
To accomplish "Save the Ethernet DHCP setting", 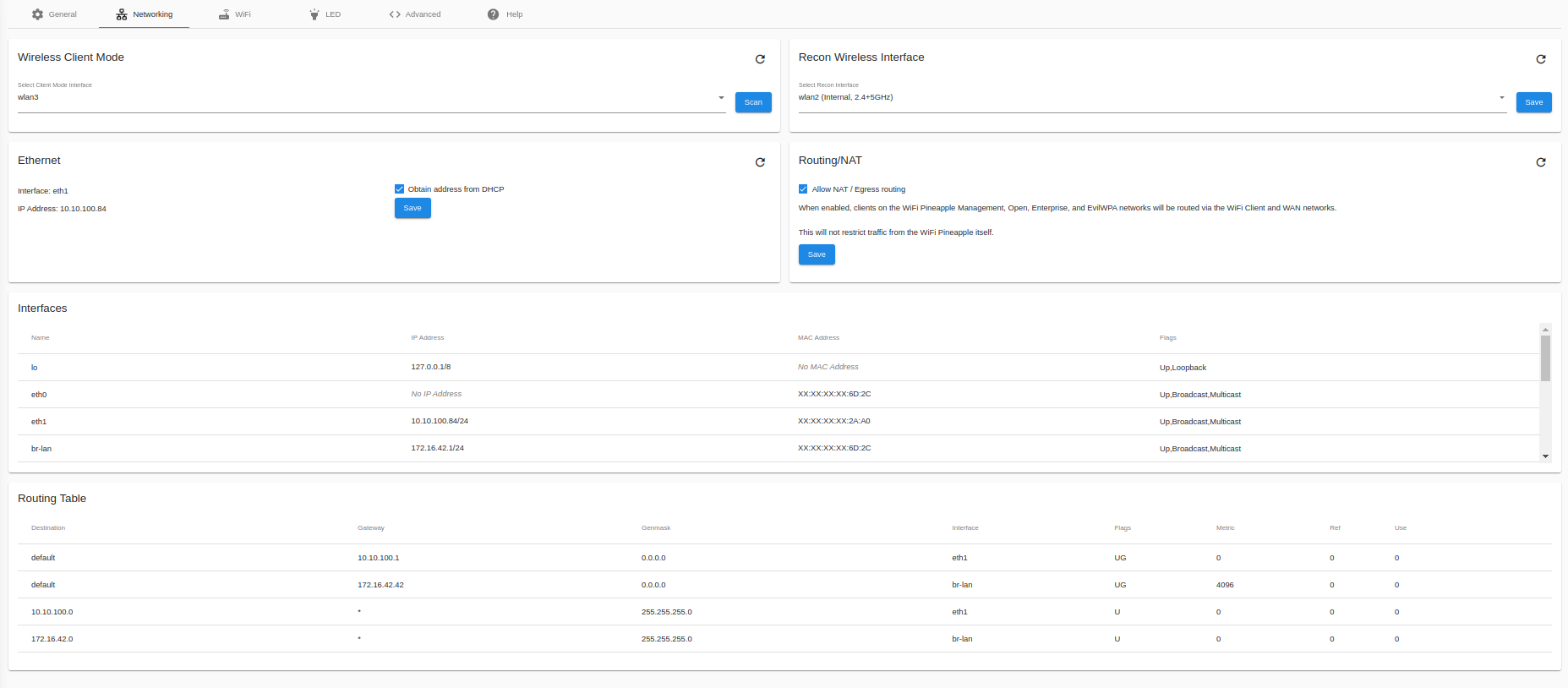I will 412,208.
